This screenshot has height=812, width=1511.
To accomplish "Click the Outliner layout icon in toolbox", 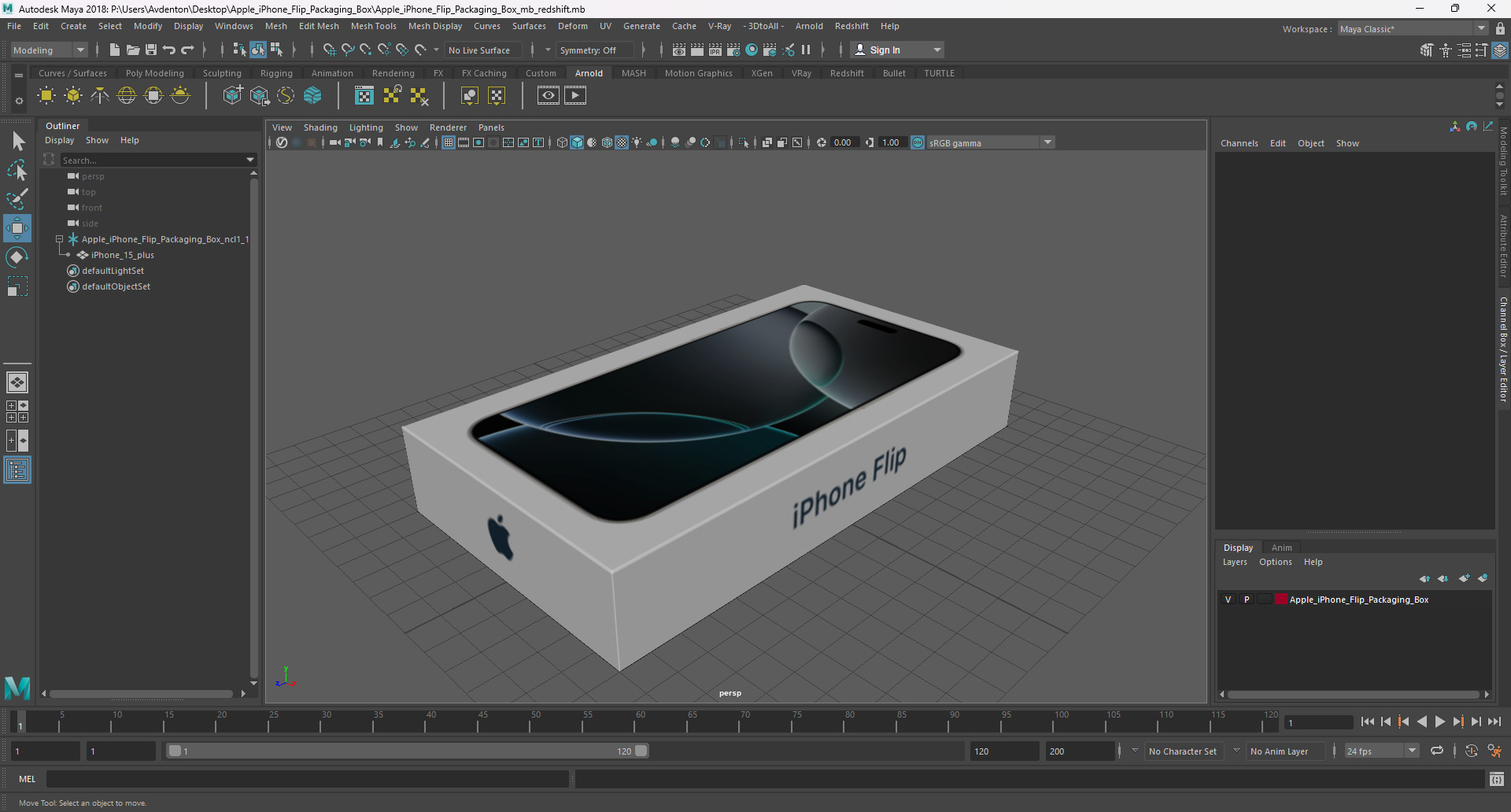I will [x=17, y=471].
